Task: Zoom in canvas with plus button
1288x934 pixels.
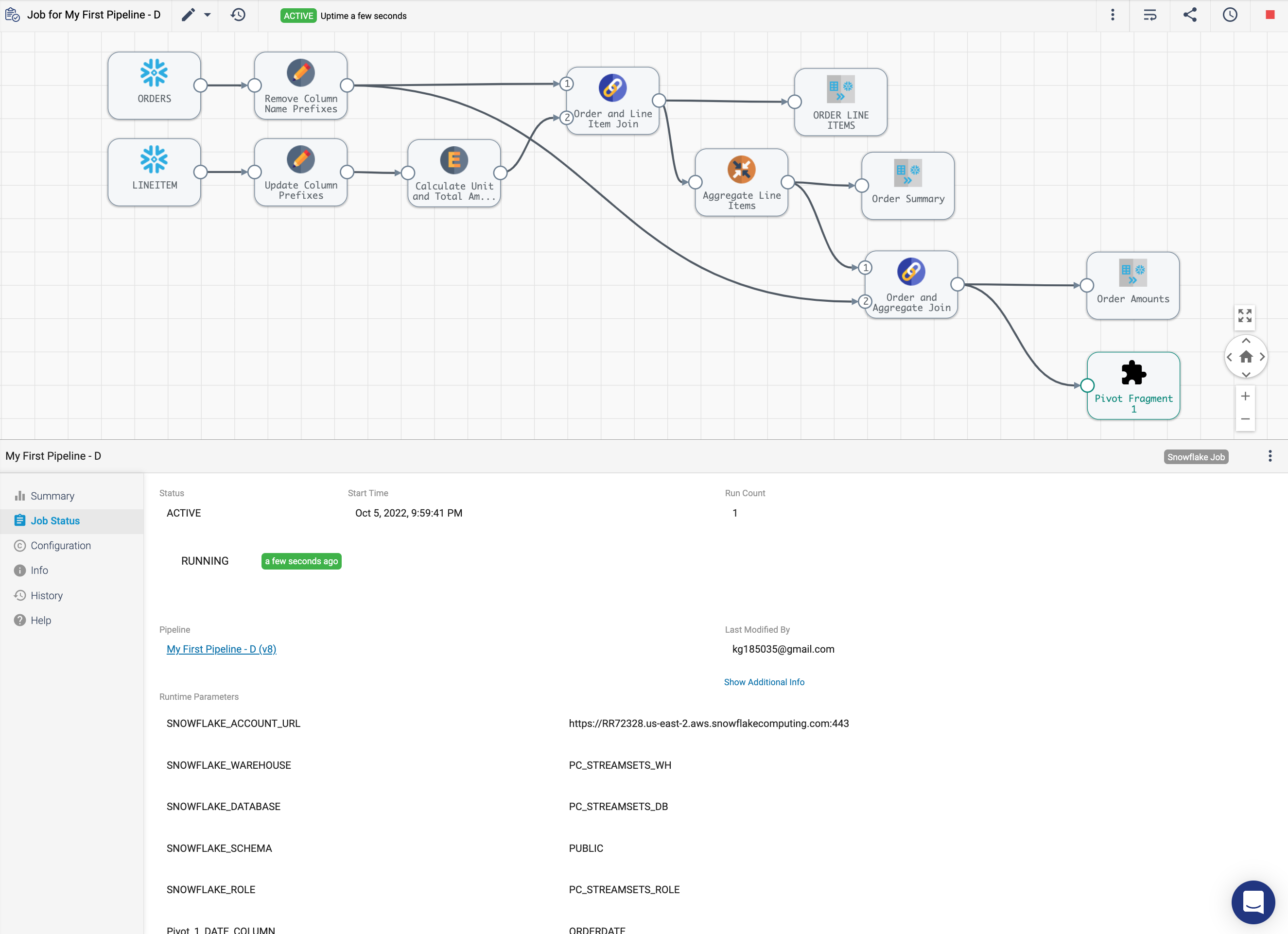Action: (1245, 396)
